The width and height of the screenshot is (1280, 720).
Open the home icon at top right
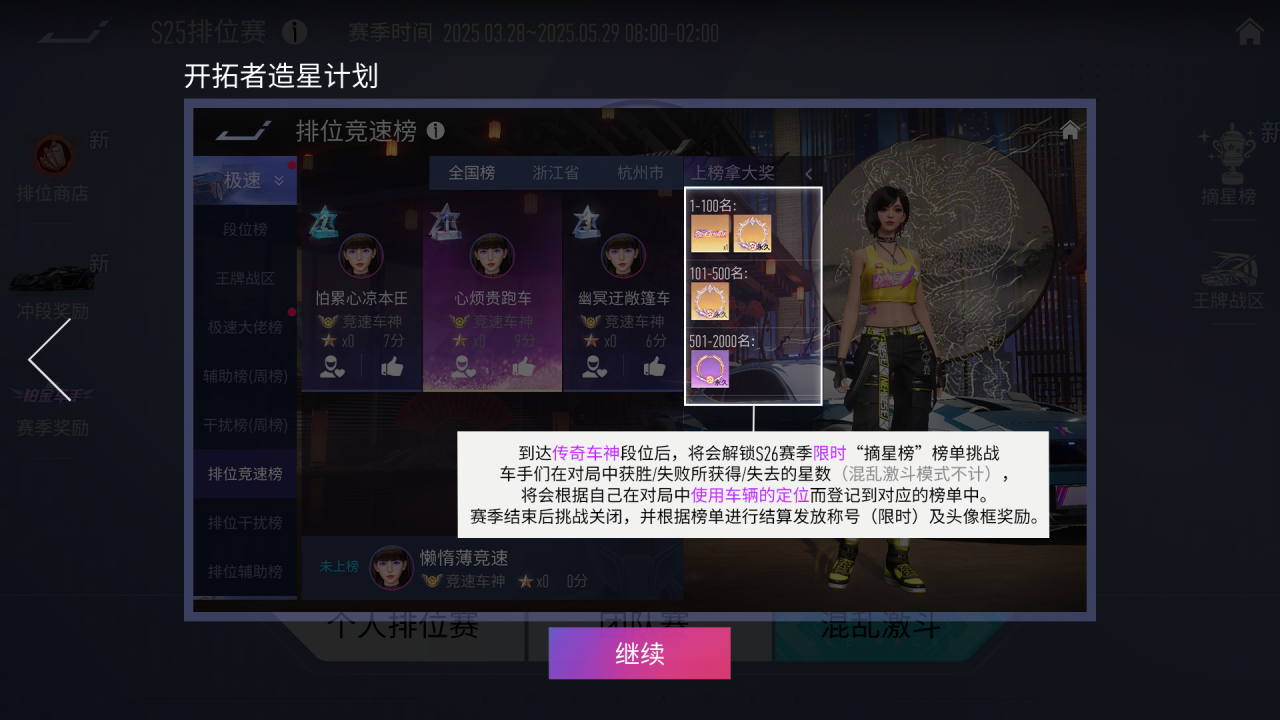(x=1249, y=32)
